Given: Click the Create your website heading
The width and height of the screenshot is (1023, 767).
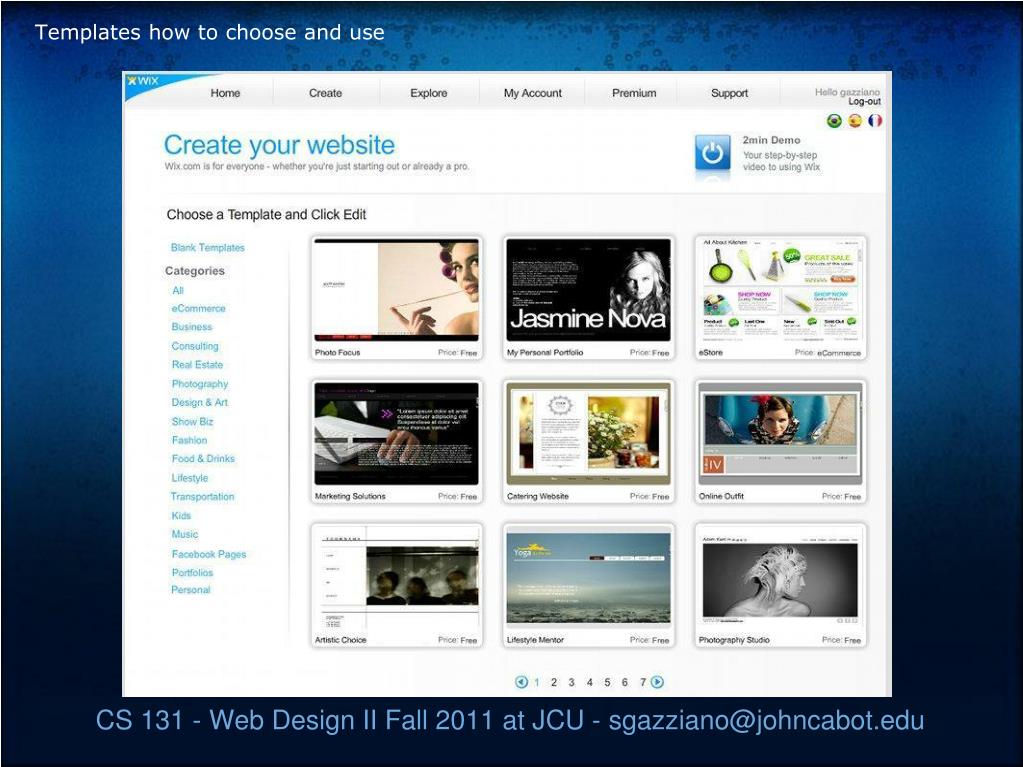Looking at the screenshot, I should pos(279,145).
